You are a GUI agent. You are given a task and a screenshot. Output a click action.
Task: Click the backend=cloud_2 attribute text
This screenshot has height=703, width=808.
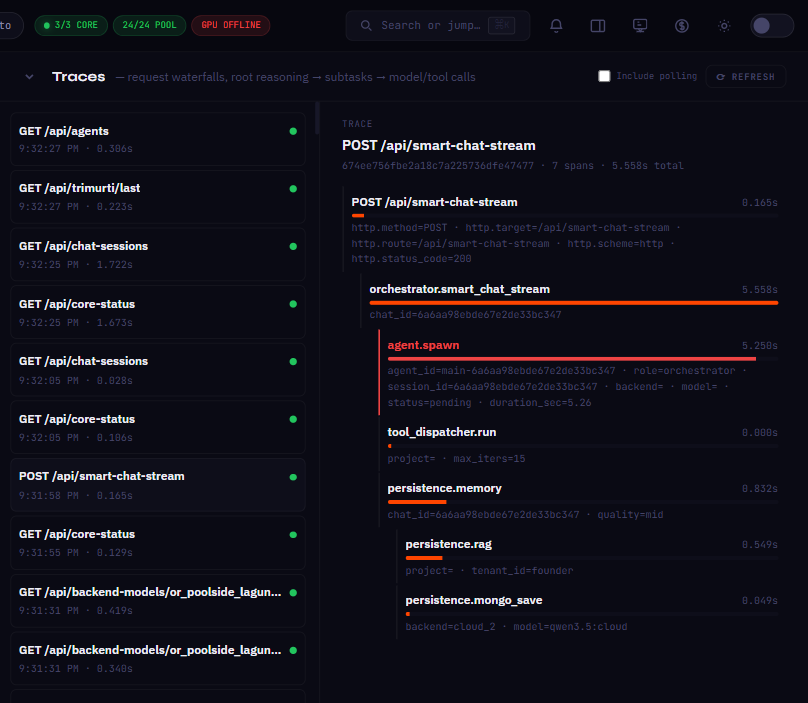(450, 627)
